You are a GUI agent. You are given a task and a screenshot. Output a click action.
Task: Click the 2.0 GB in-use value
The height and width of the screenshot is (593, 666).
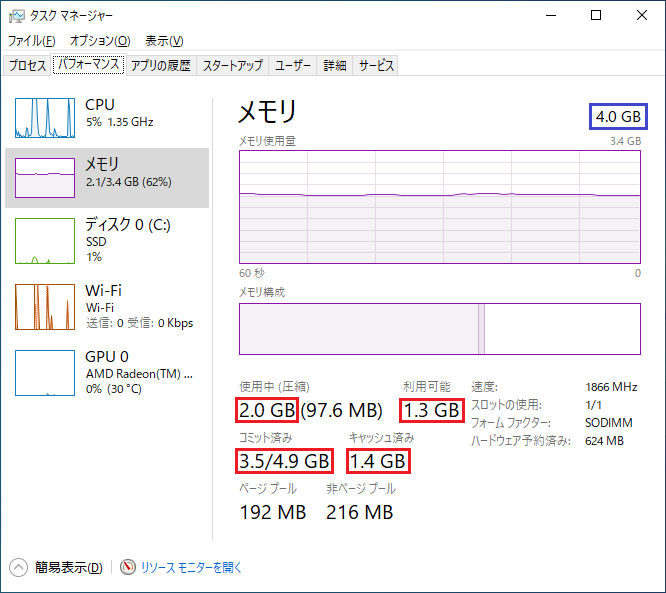(267, 410)
